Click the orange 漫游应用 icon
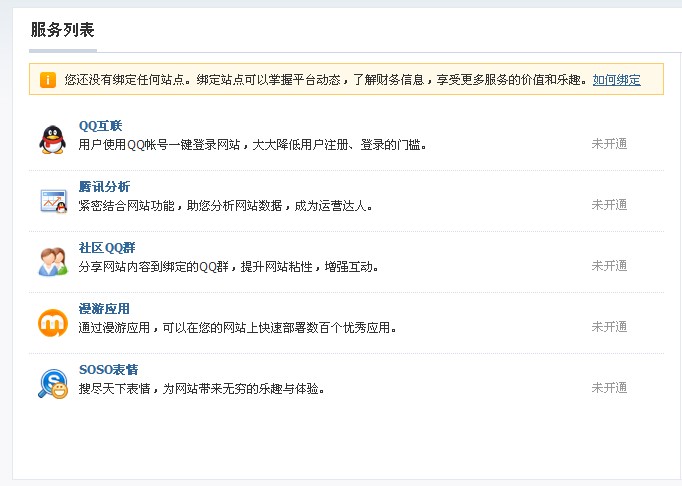Viewport: 682px width, 486px height. pos(53,323)
